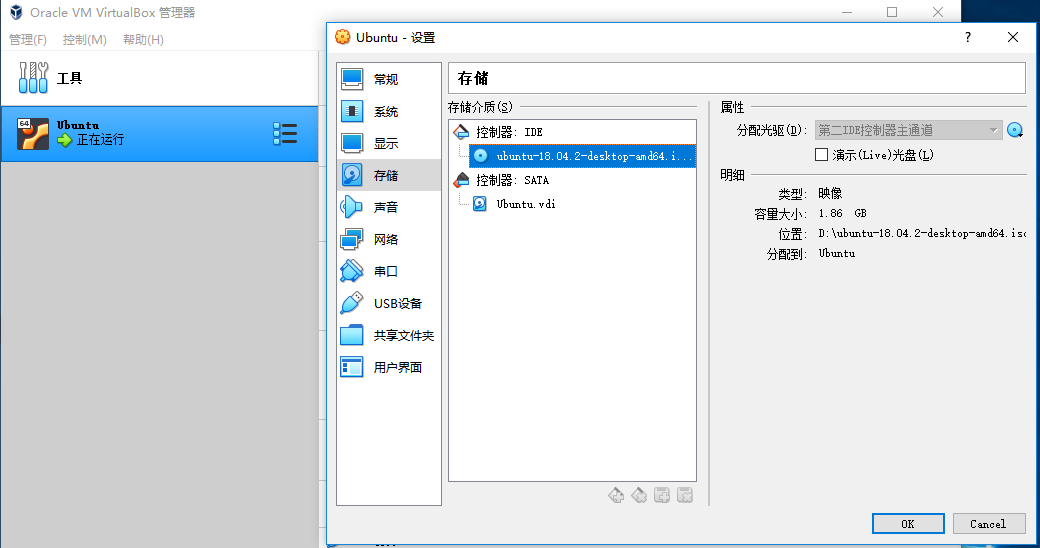The height and width of the screenshot is (548, 1040).
Task: Select the 存储 (Storage) settings category
Action: (x=389, y=175)
